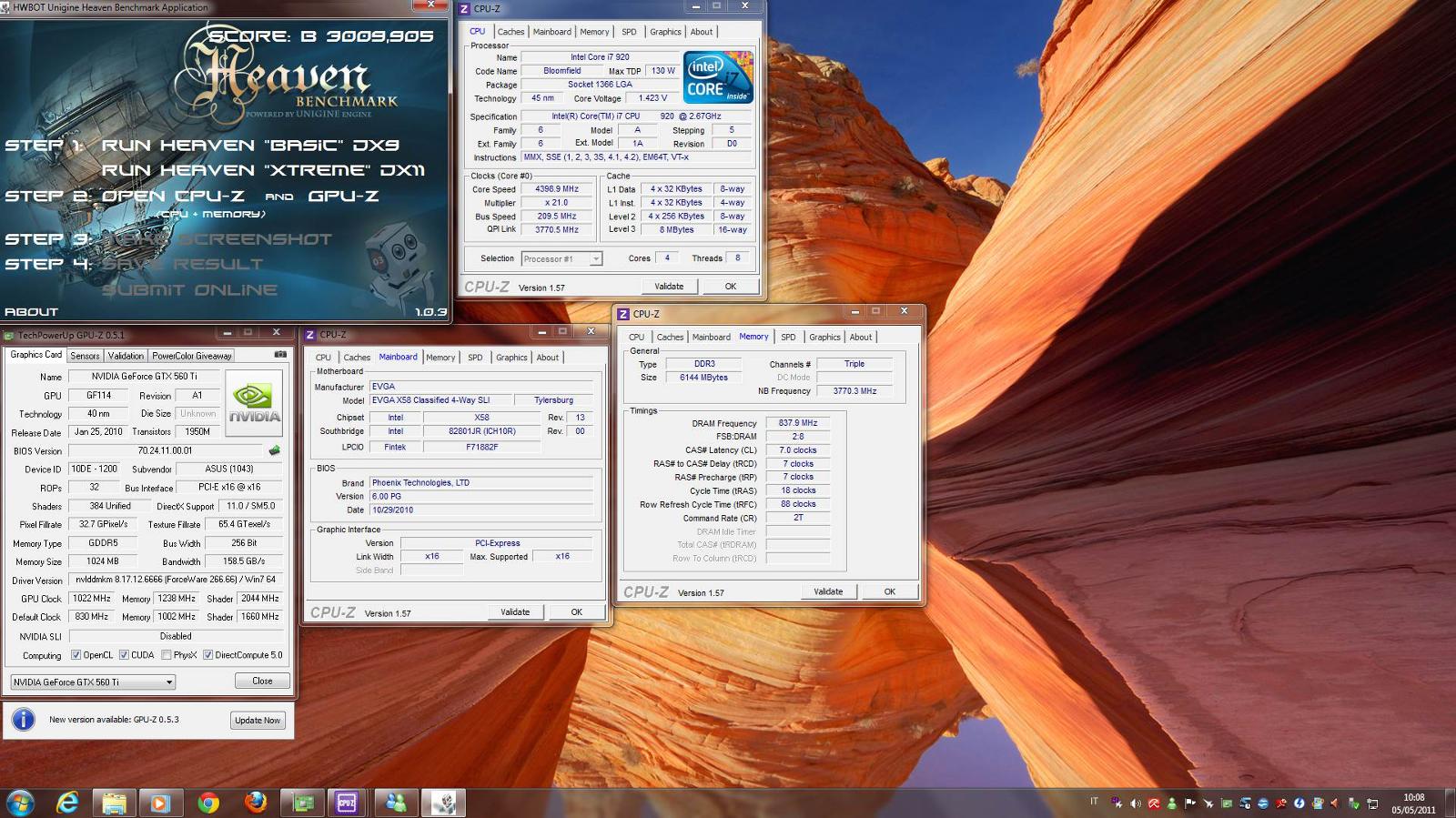Open Windows Media Player on taskbar
This screenshot has height=818, width=1456.
pos(160,803)
